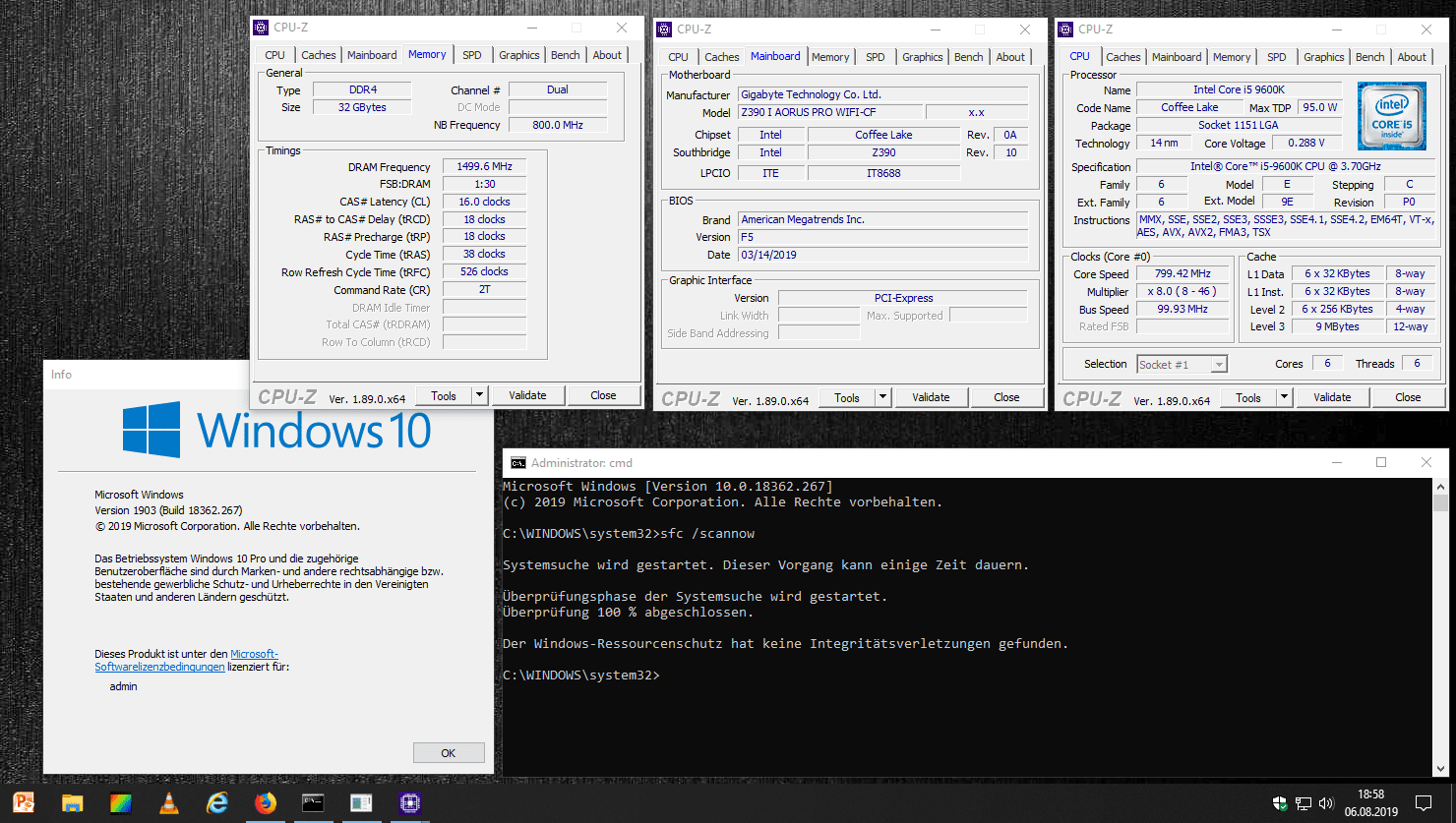Click scroll-down arrow in cmd window
The width and height of the screenshot is (1456, 823).
click(x=1440, y=770)
